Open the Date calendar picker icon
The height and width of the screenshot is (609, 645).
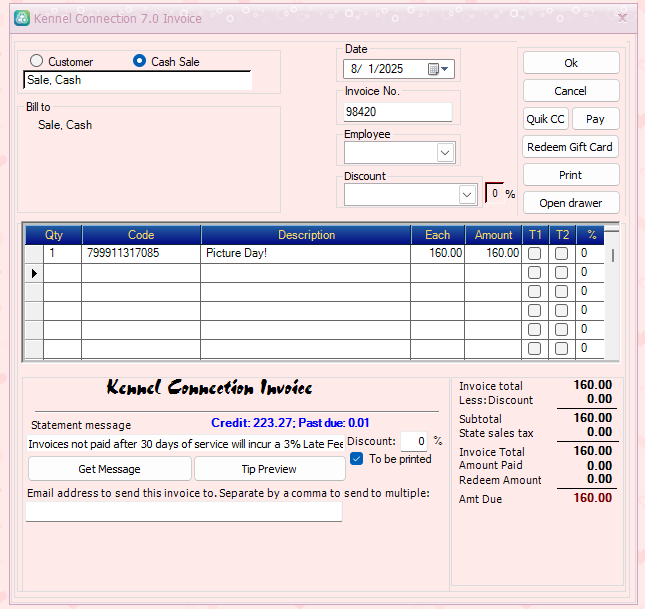point(433,69)
